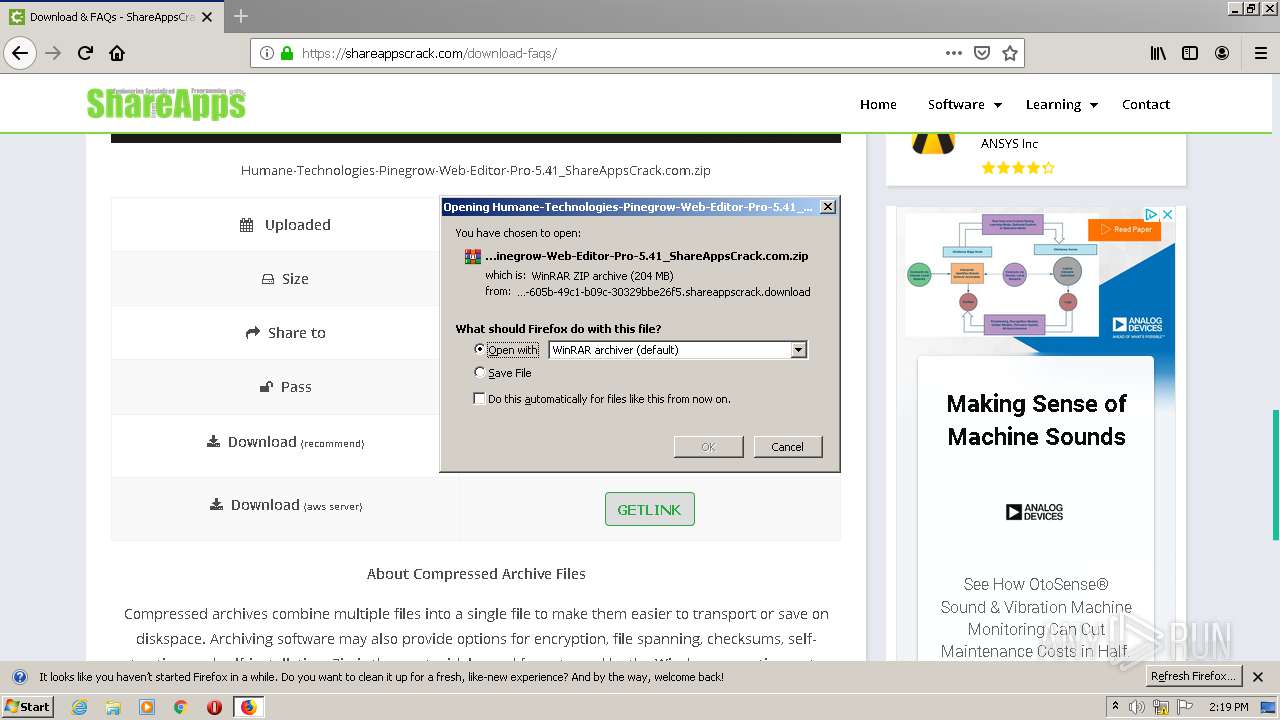
Task: Open Internet Explorer from the taskbar
Action: click(x=80, y=707)
